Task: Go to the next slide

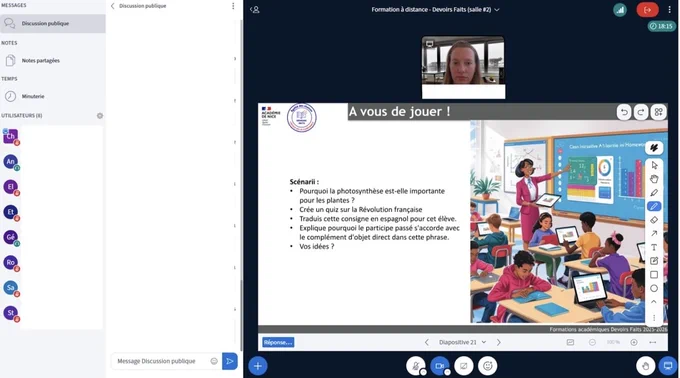Action: coord(499,342)
